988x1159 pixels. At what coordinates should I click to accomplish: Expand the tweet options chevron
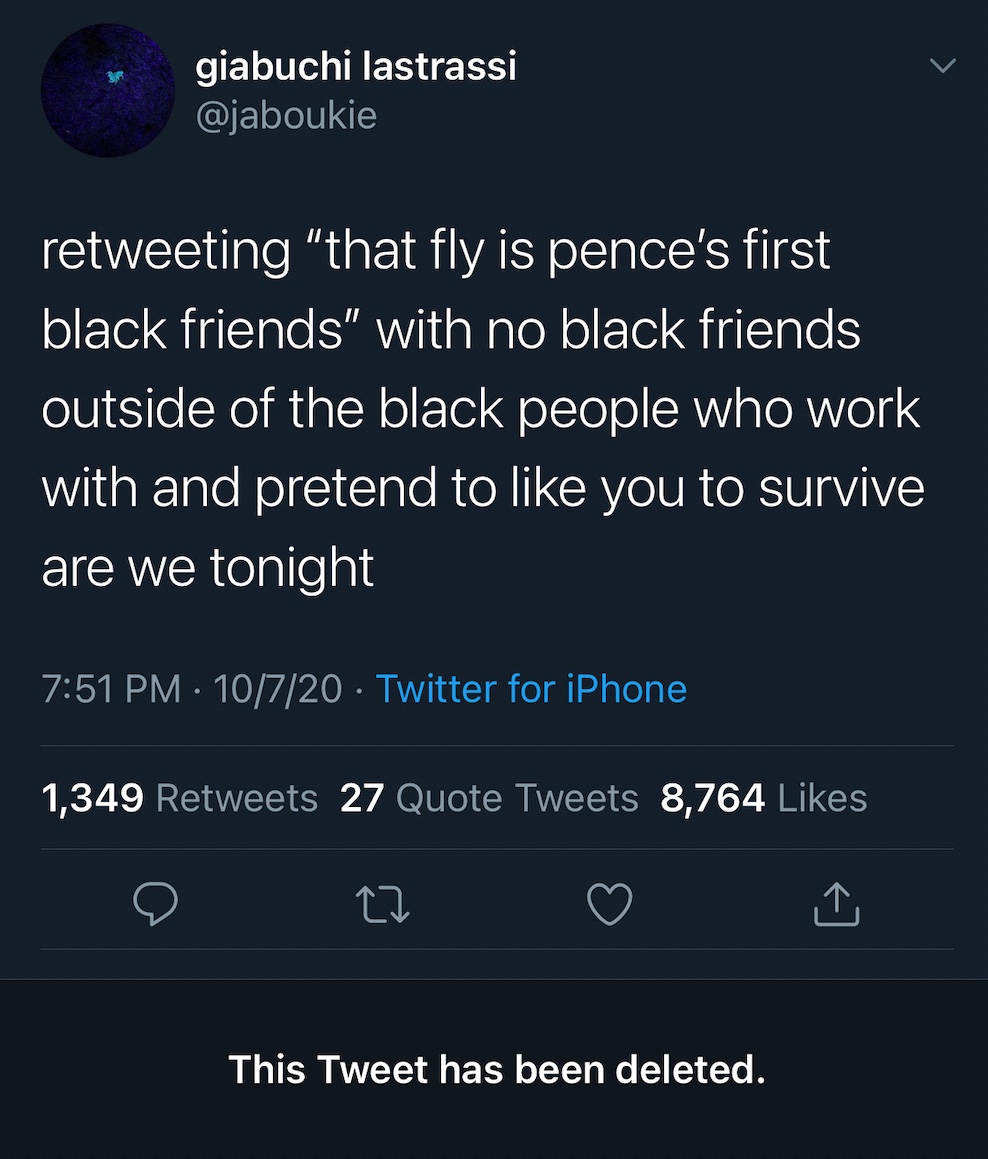pyautogui.click(x=942, y=67)
